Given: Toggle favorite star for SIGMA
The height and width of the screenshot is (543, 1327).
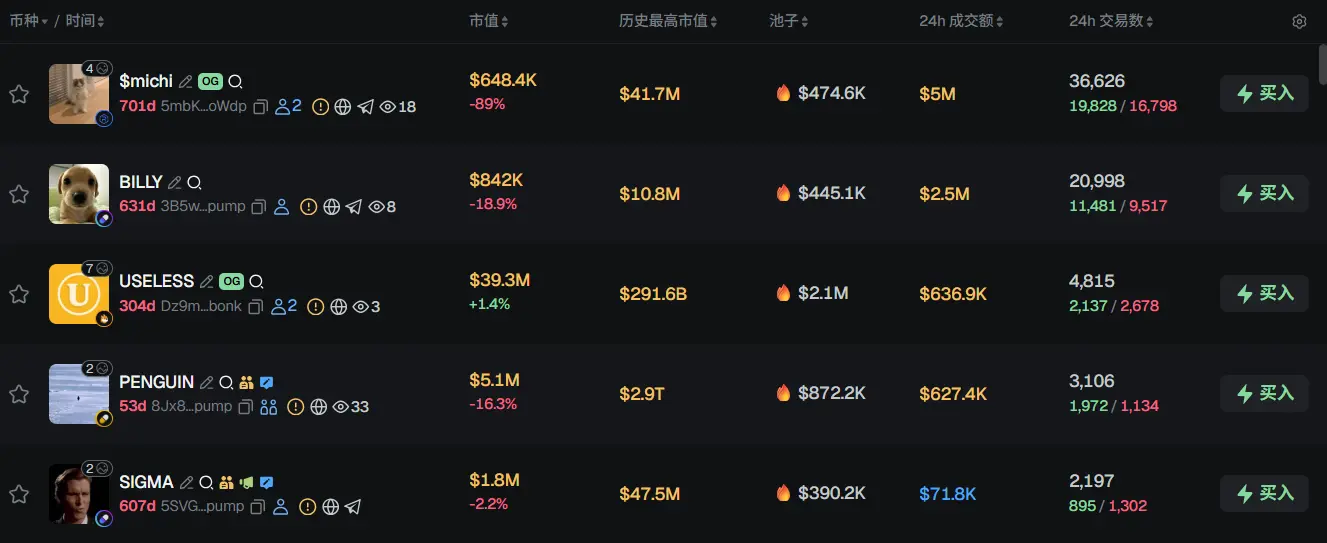Looking at the screenshot, I should point(19,494).
